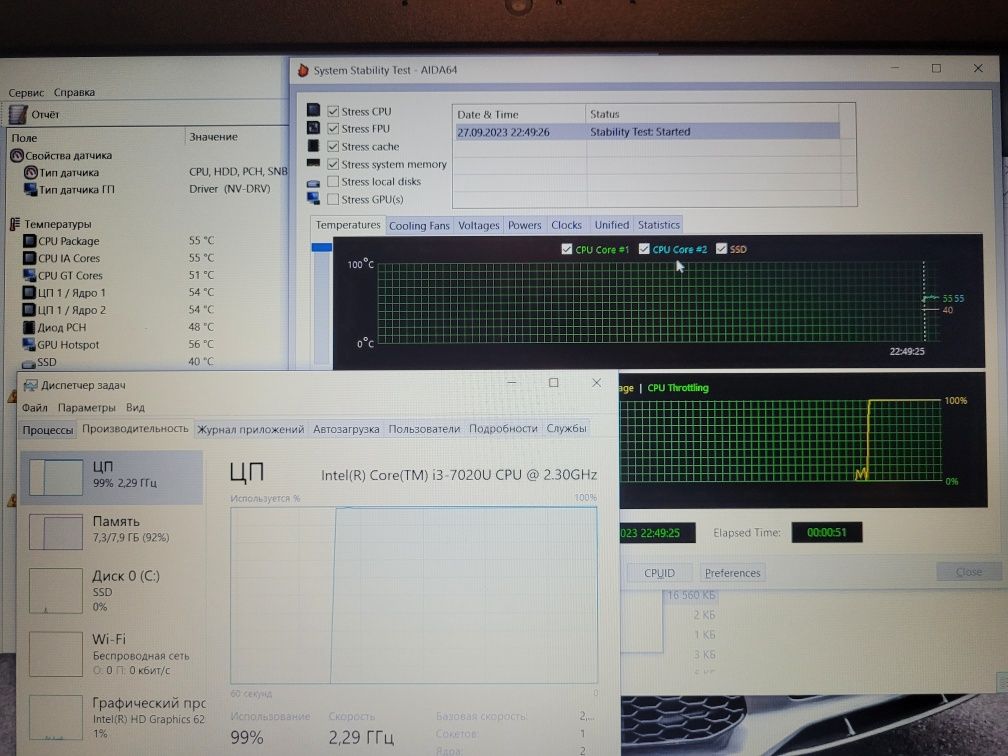Switch to the Процессы tab

coord(48,429)
